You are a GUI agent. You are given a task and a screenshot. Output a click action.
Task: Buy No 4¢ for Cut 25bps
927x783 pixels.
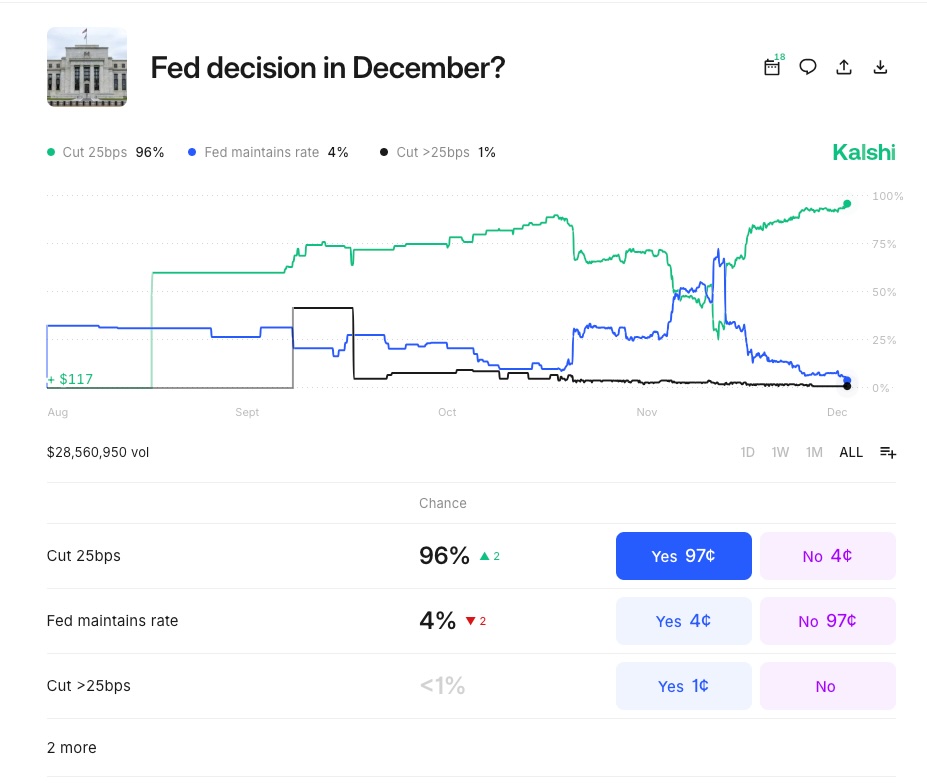coord(827,556)
